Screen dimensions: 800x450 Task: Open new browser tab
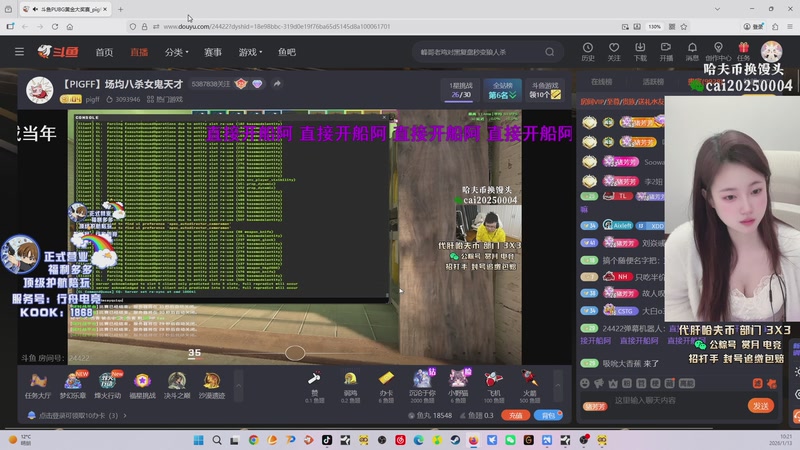(x=120, y=9)
